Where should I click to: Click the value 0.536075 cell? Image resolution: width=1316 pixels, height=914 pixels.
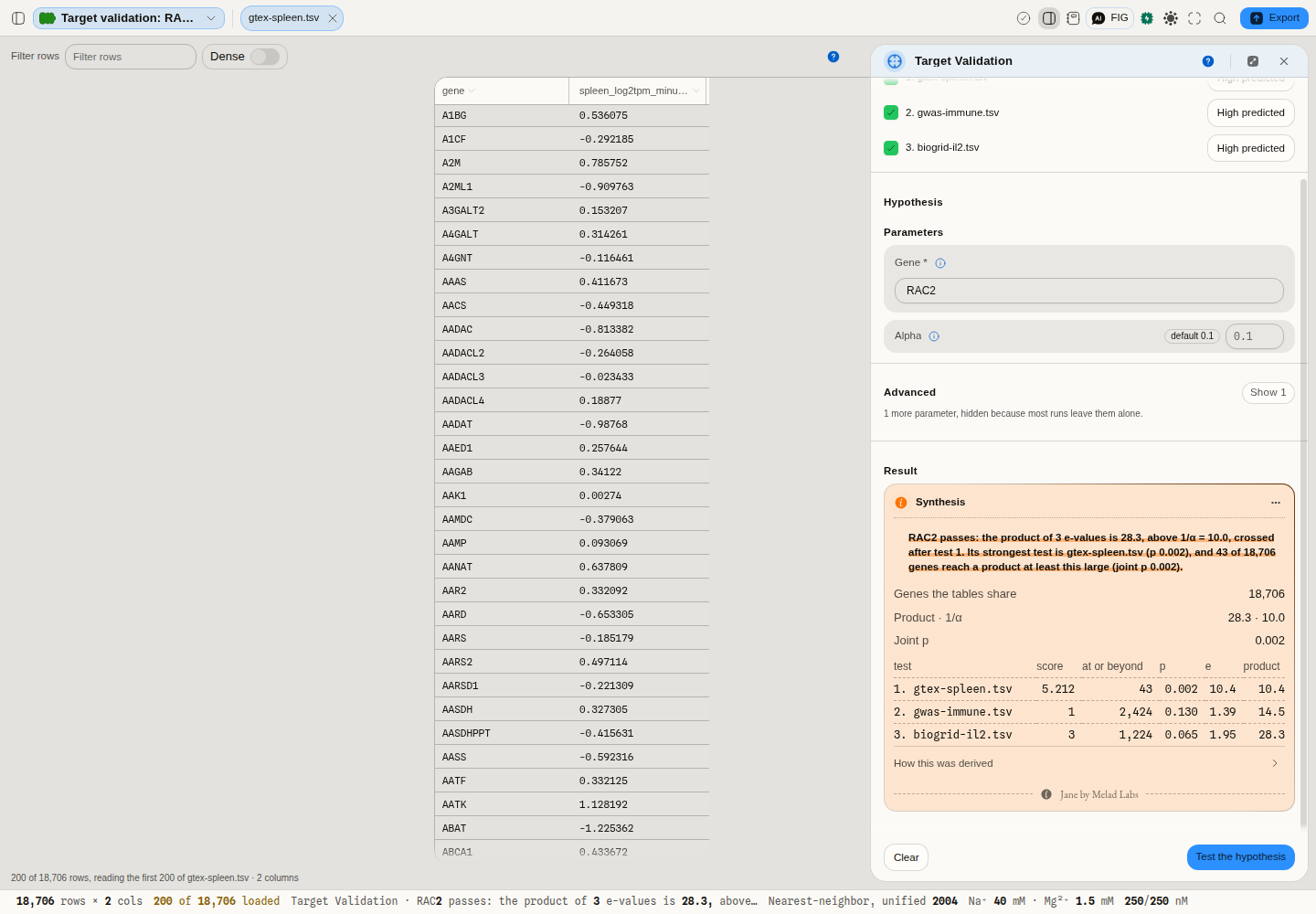[x=639, y=115]
